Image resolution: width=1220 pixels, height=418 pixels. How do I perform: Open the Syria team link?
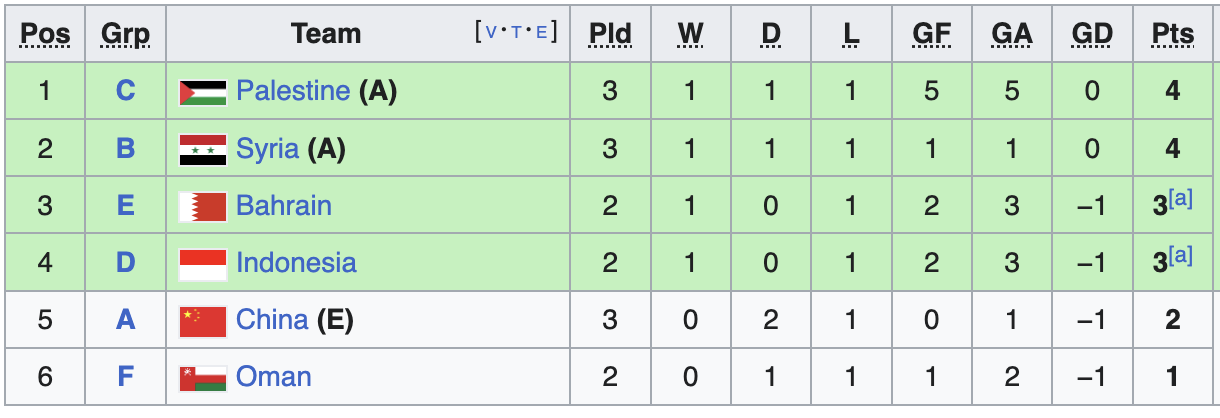tap(268, 149)
